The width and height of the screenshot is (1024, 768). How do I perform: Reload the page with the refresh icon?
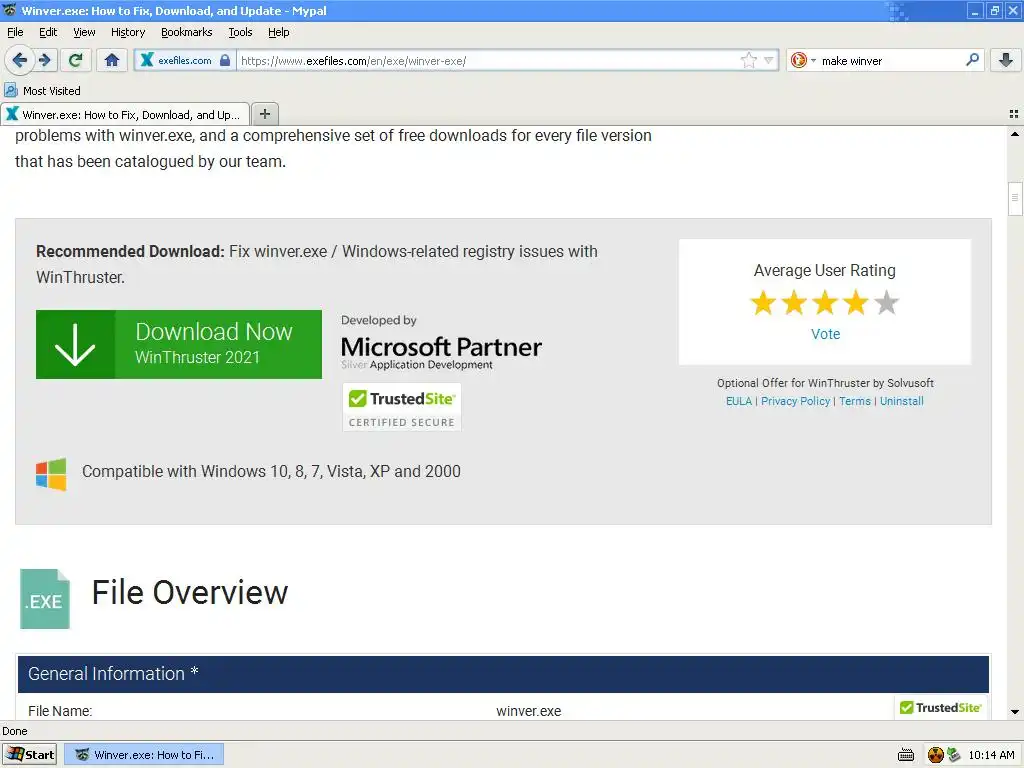click(75, 60)
